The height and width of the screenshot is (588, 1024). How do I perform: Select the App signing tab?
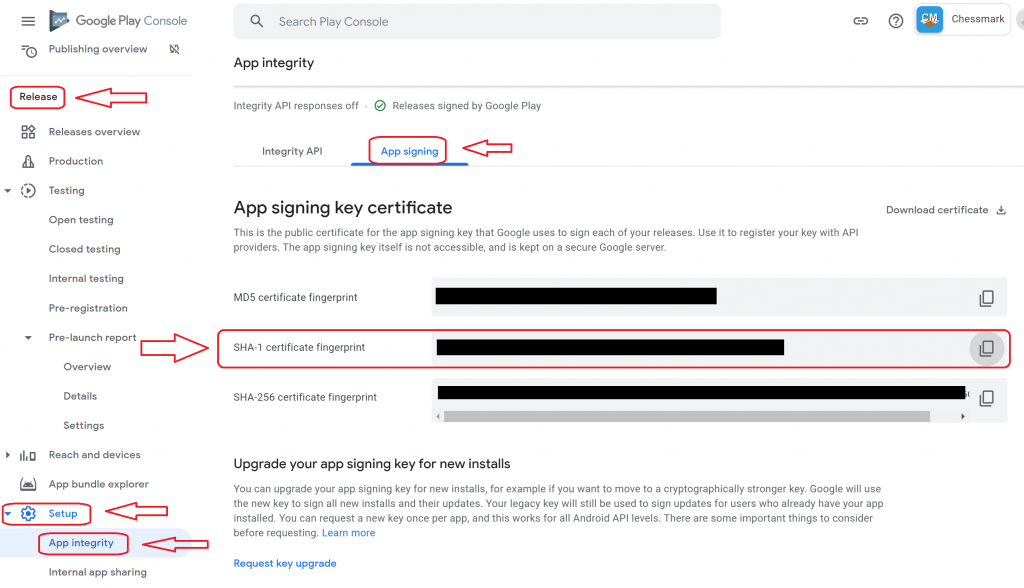point(409,152)
